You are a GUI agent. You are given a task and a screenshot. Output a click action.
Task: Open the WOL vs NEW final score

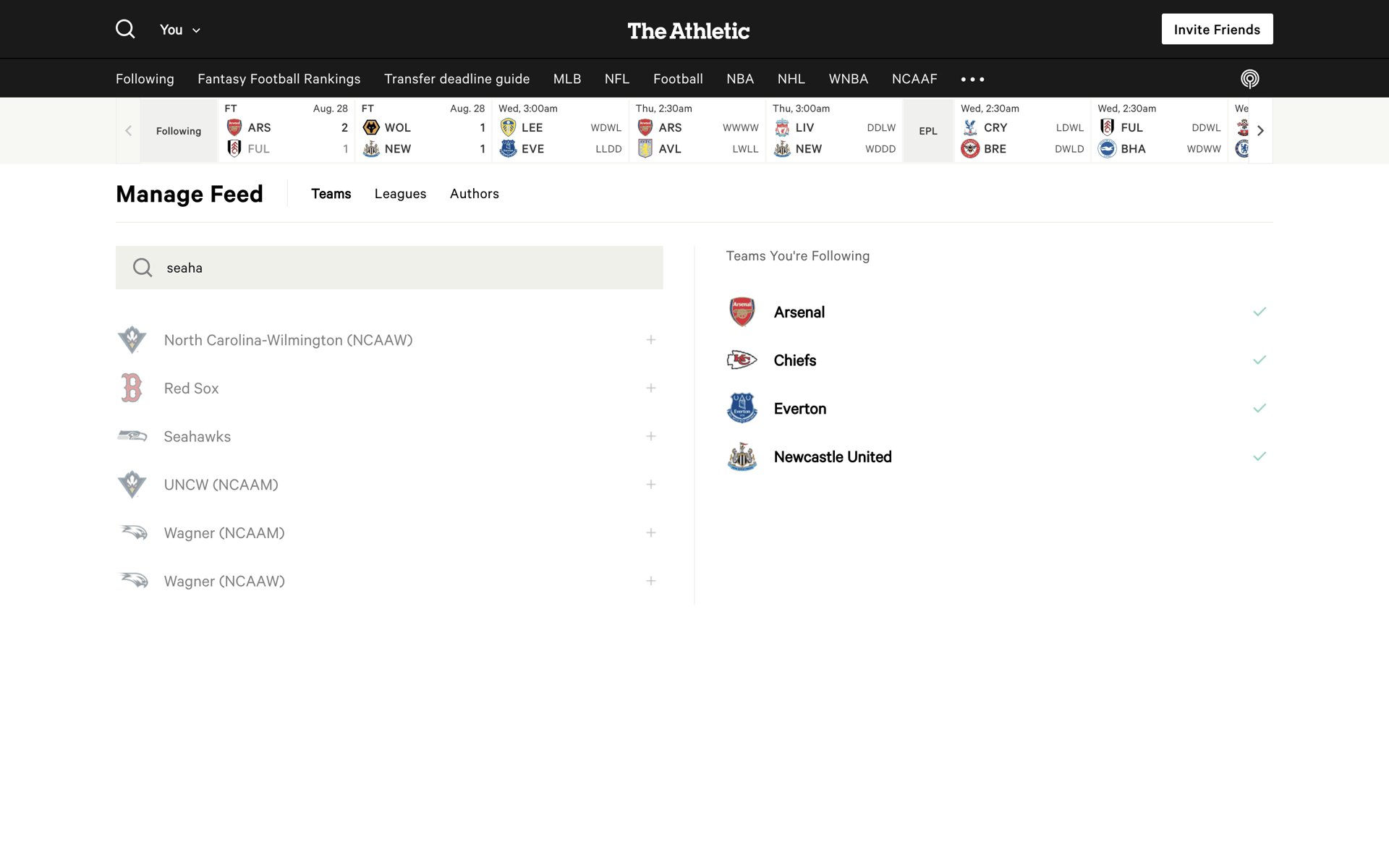click(424, 130)
